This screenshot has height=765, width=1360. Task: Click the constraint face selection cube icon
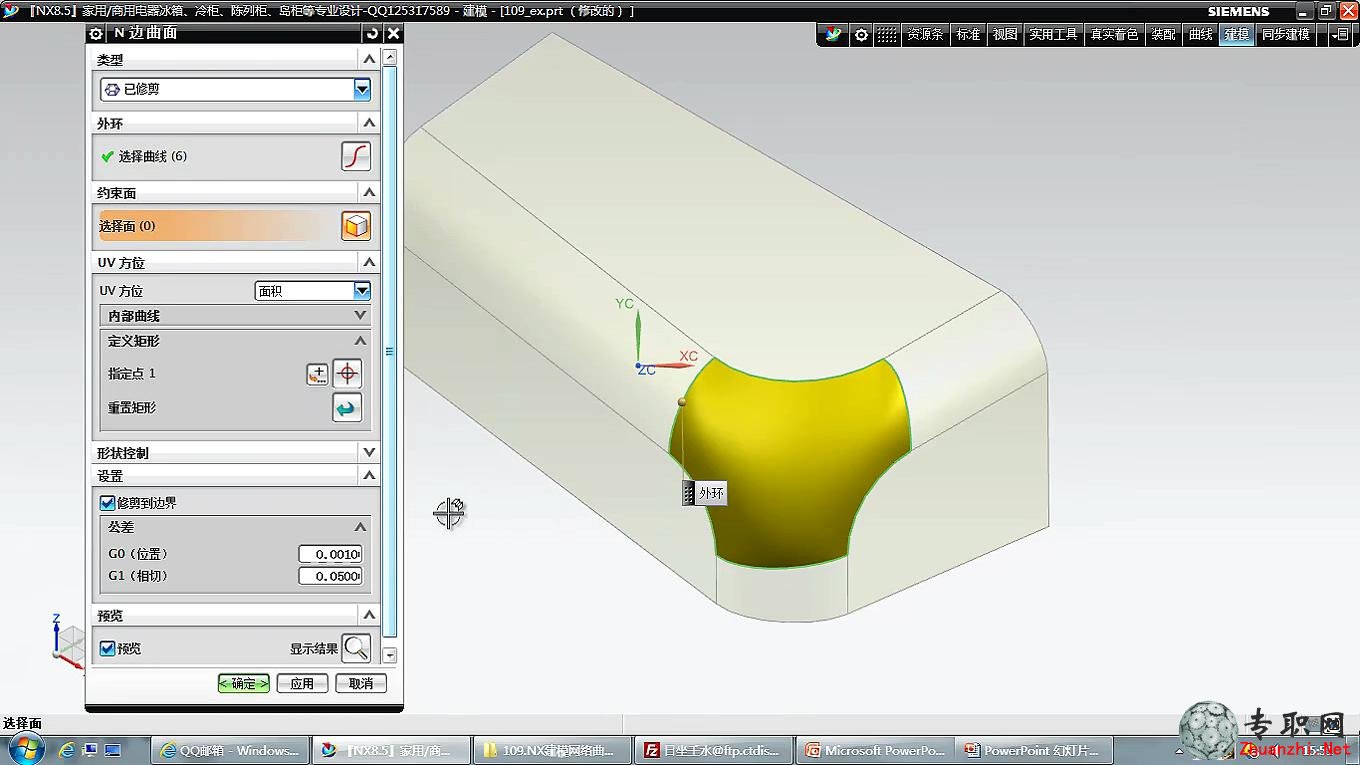356,226
